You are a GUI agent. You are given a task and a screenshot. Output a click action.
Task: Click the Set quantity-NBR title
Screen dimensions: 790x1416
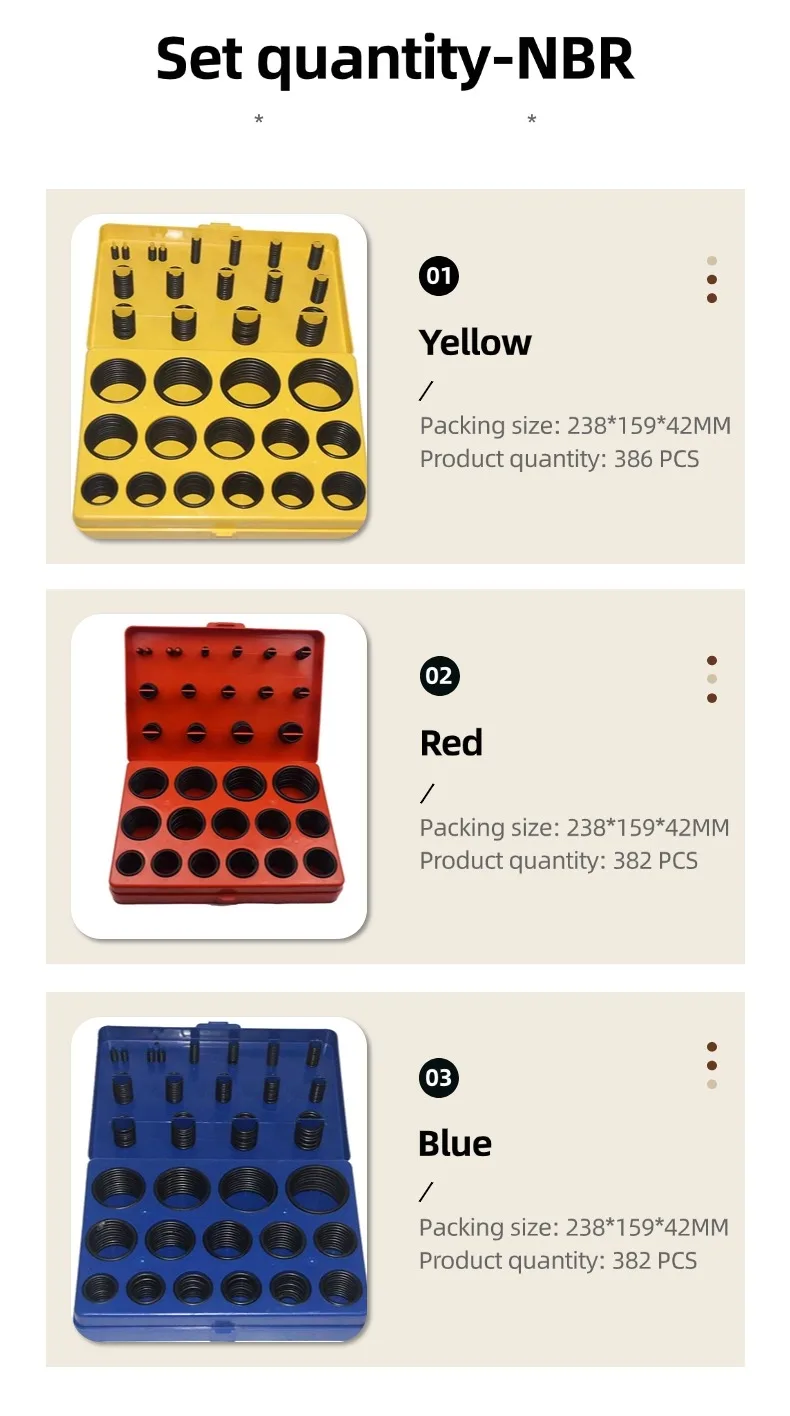point(395,60)
